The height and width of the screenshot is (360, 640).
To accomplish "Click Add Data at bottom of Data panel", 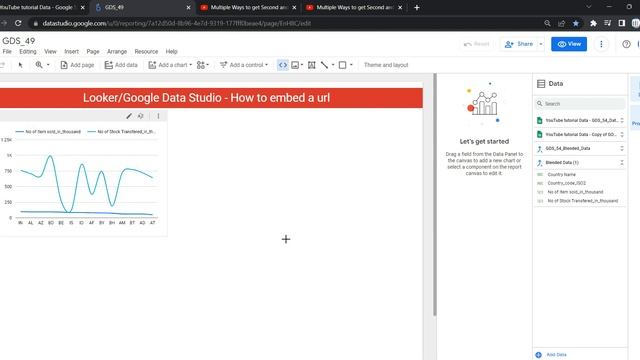I will tap(551, 355).
